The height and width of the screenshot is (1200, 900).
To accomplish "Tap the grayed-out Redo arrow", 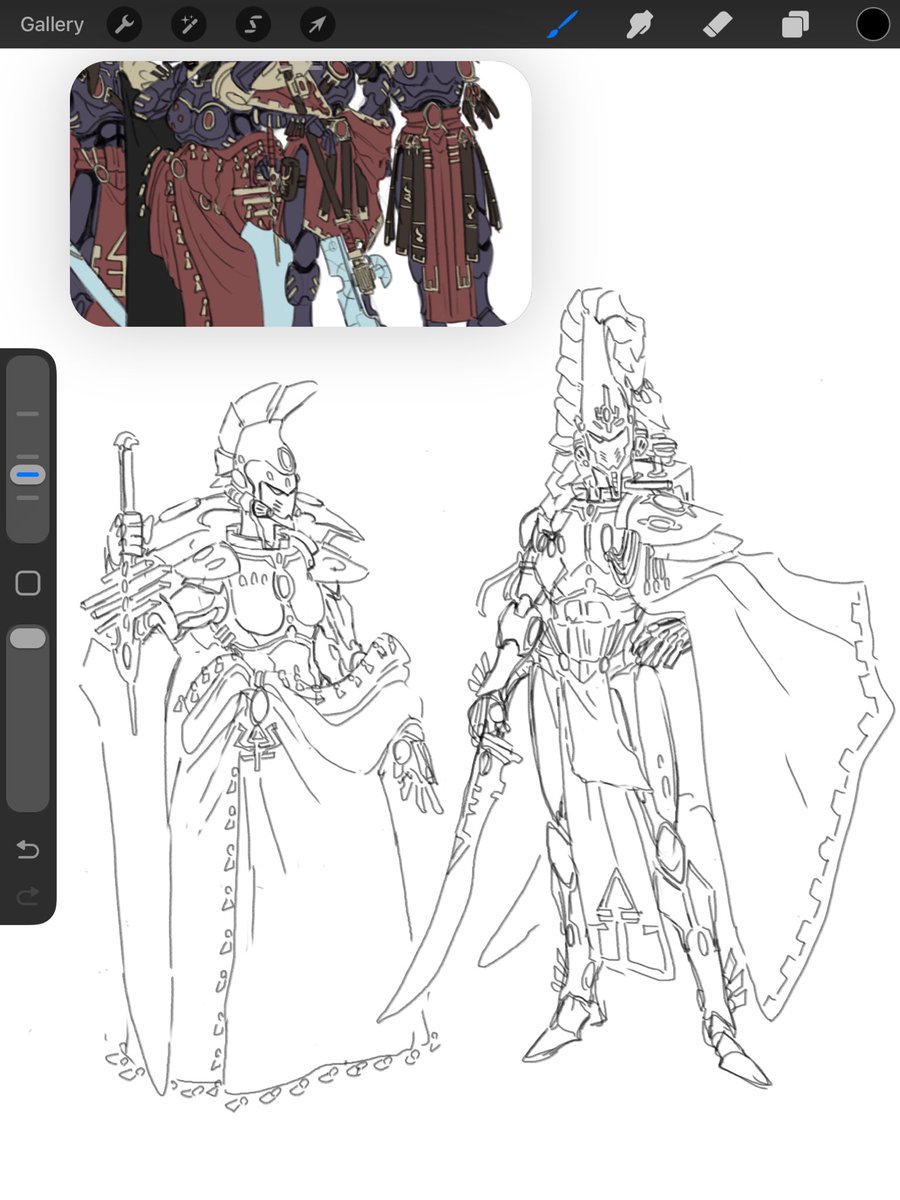I will (28, 896).
